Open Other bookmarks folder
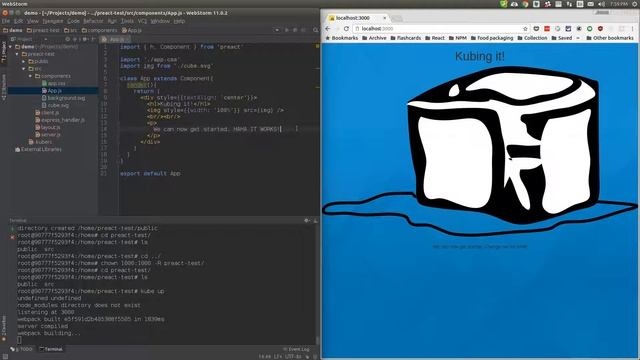The height and width of the screenshot is (360, 640). click(610, 38)
